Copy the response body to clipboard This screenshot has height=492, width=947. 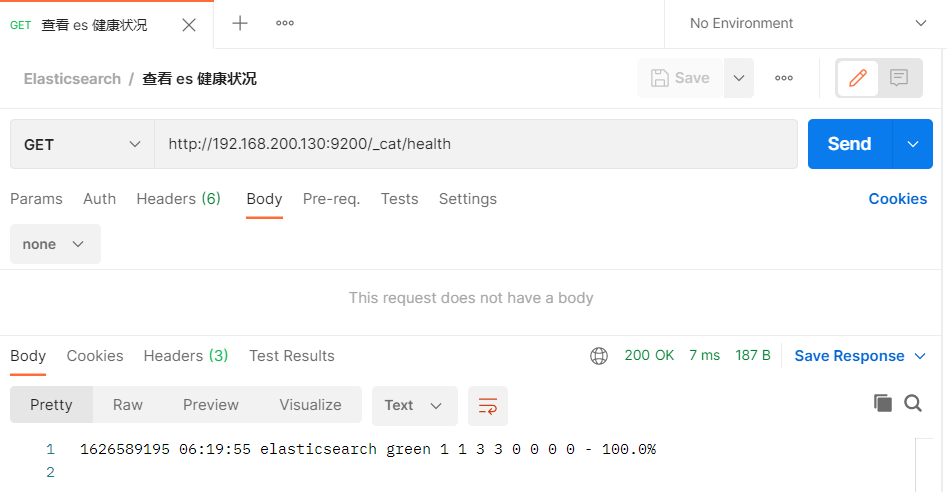point(882,403)
